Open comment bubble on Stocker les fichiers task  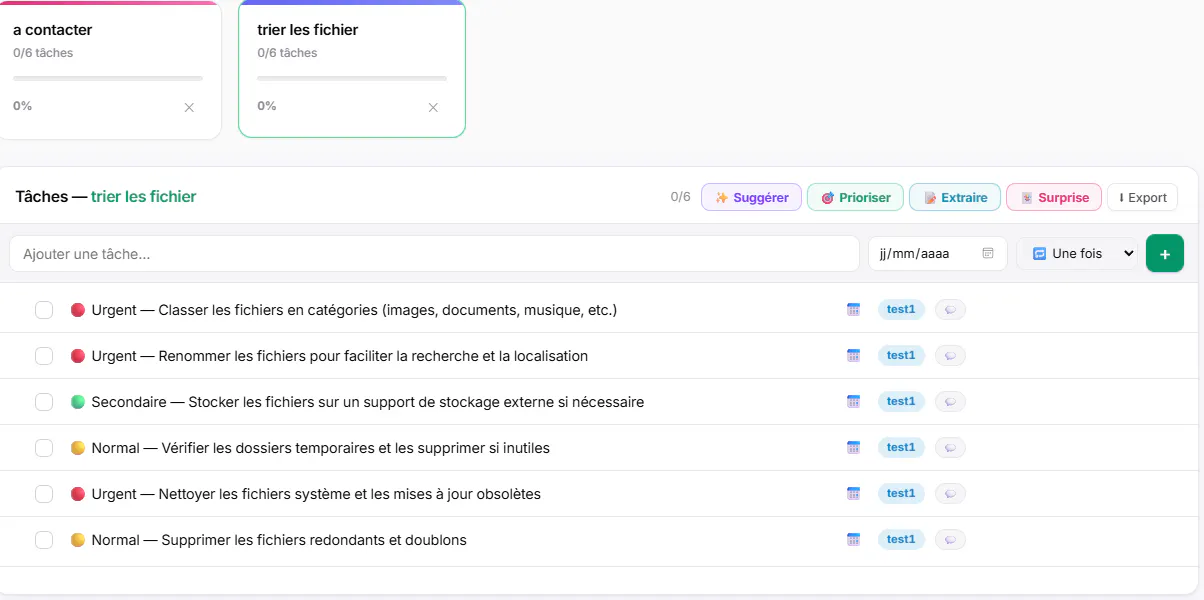[950, 402]
